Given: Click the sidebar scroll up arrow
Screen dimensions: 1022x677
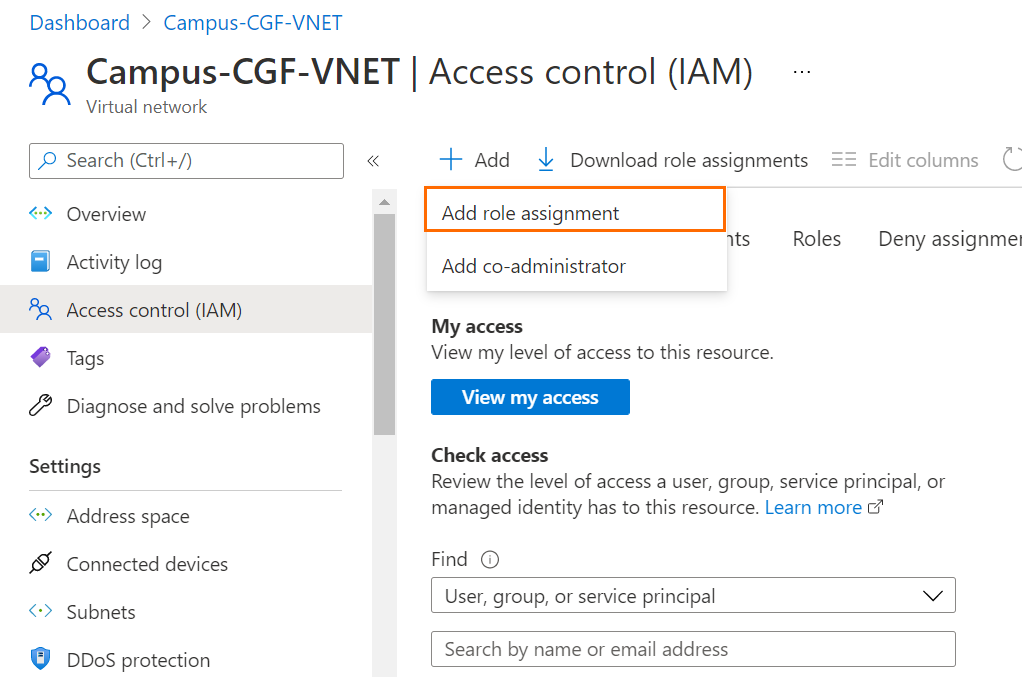Looking at the screenshot, I should tap(385, 202).
